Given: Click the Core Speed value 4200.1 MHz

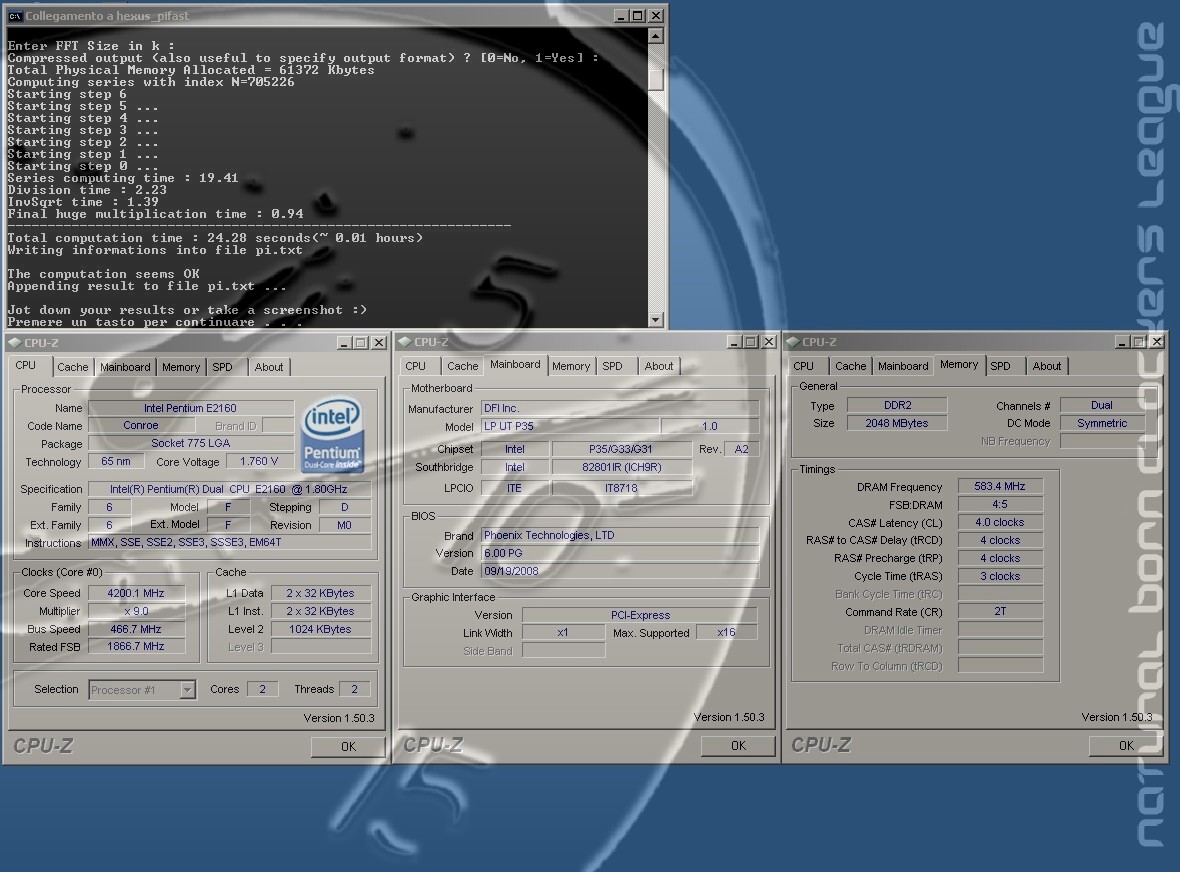Looking at the screenshot, I should (x=135, y=593).
